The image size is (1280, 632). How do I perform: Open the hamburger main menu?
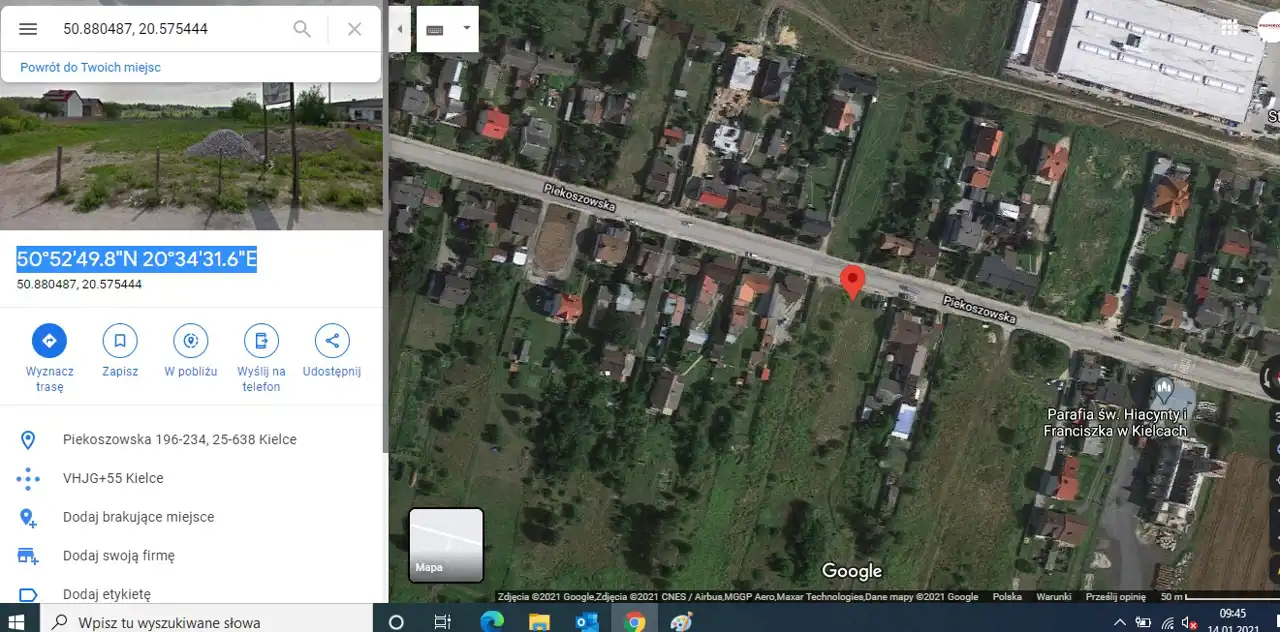28,29
